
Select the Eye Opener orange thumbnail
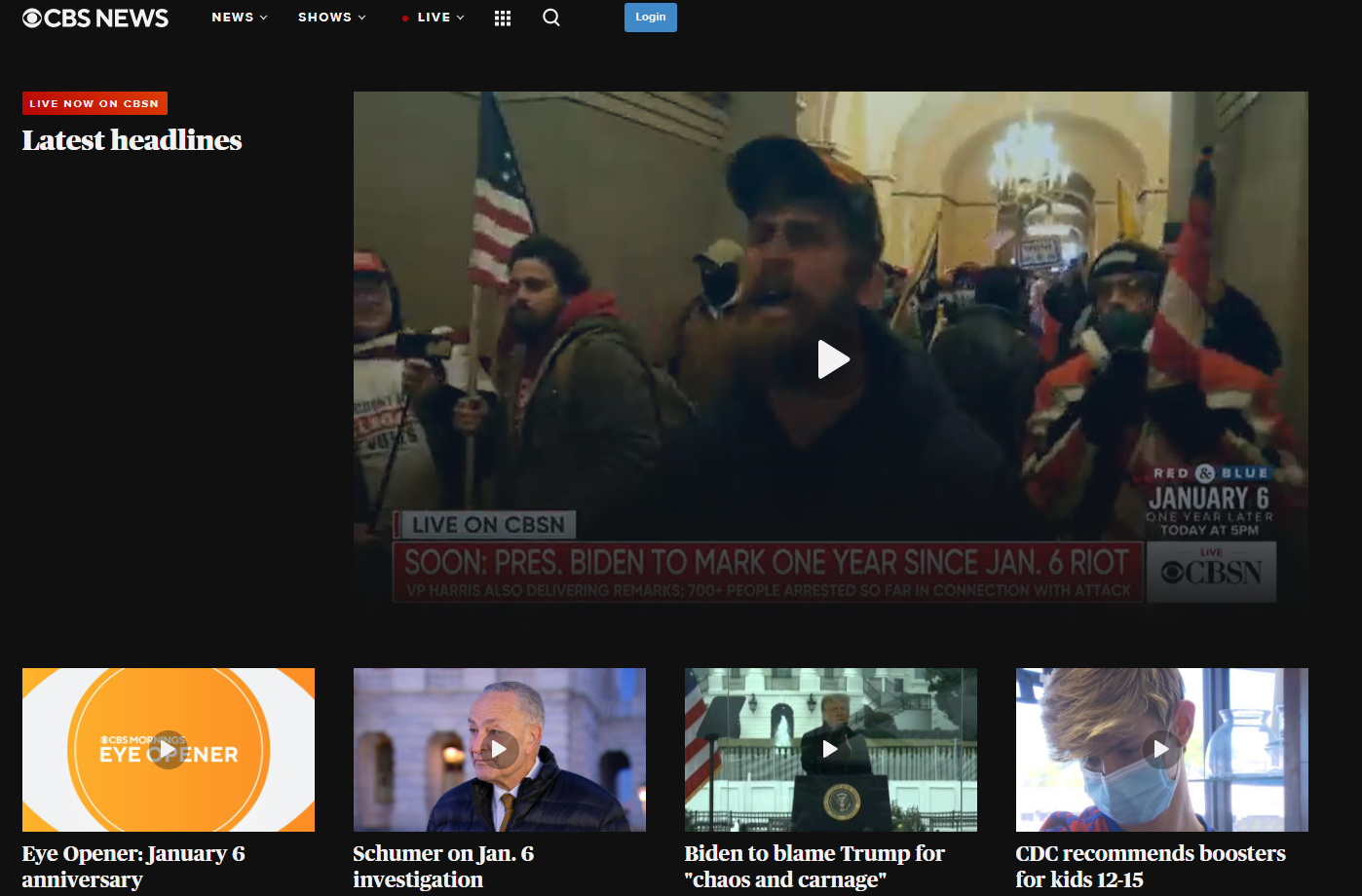click(x=169, y=750)
